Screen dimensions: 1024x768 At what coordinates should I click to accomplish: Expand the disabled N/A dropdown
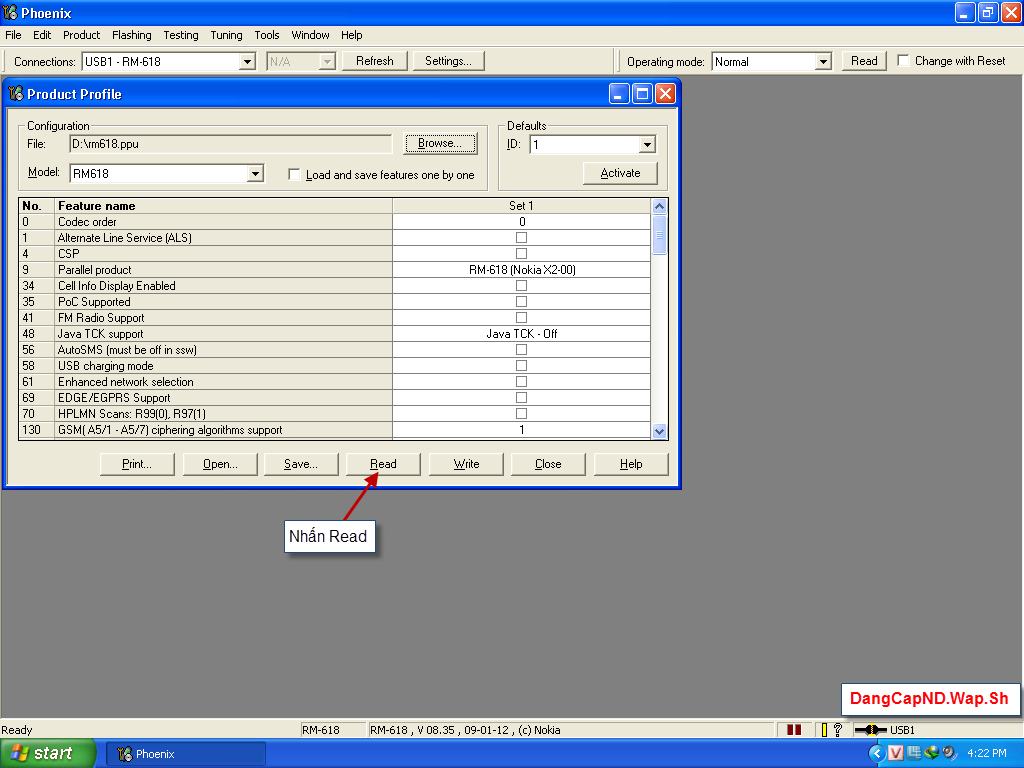[x=327, y=62]
